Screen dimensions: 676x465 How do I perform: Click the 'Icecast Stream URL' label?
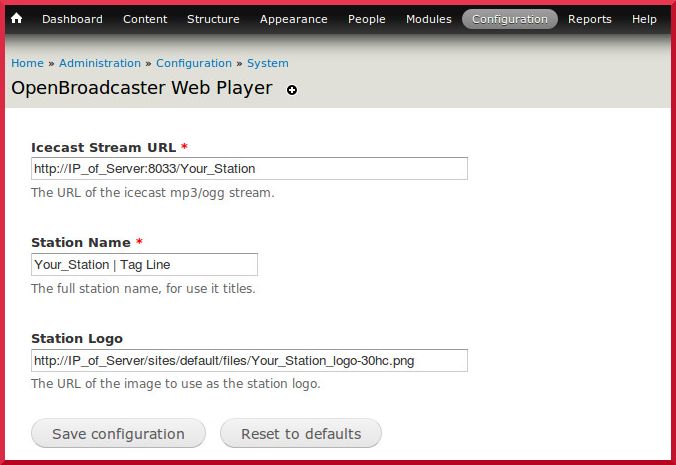point(103,147)
